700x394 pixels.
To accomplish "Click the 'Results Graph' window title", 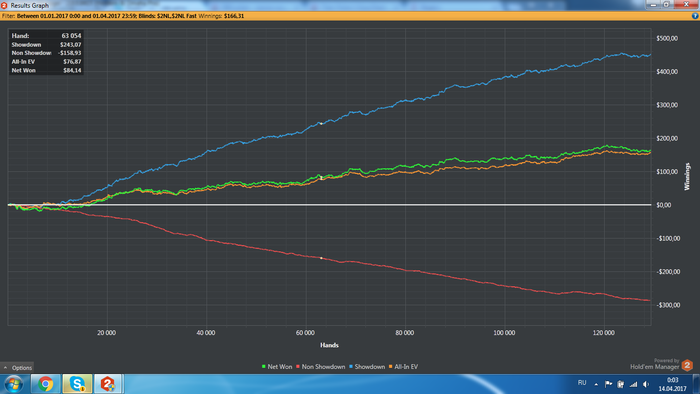I will [29, 5].
